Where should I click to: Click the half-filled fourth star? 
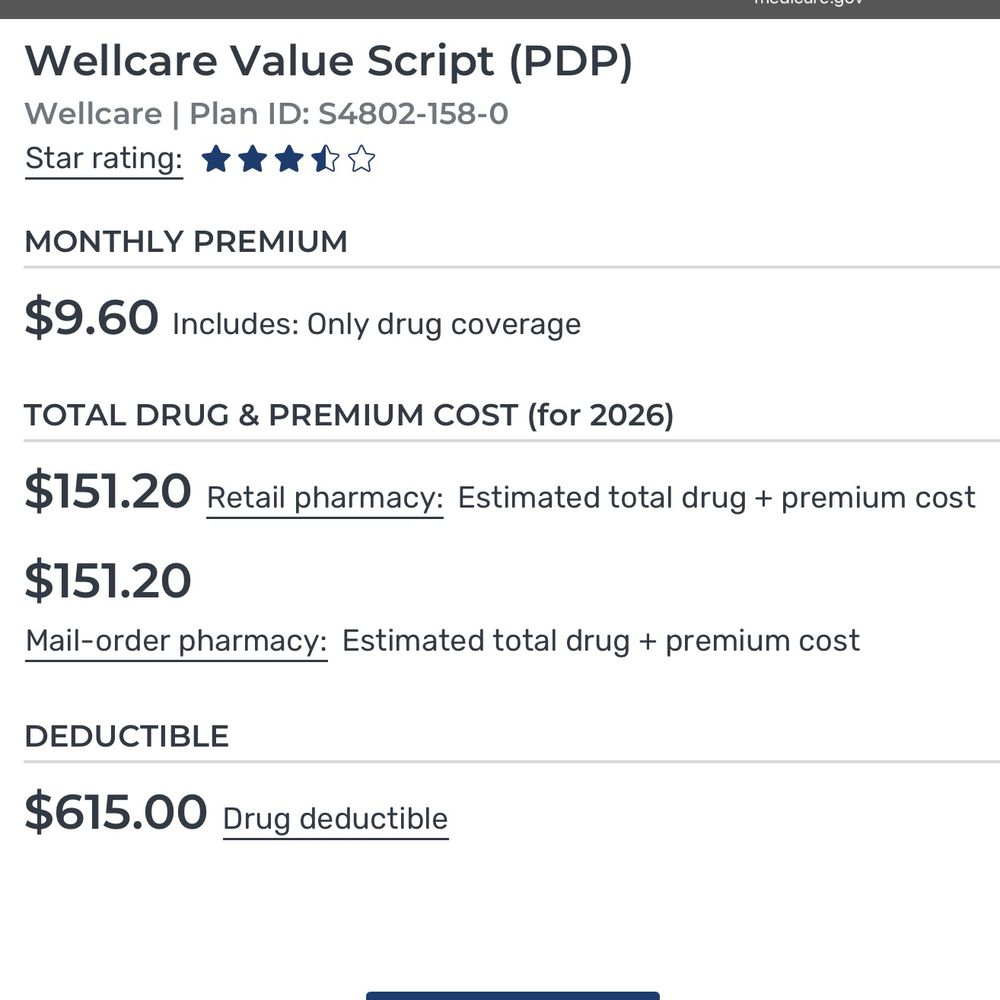point(325,159)
